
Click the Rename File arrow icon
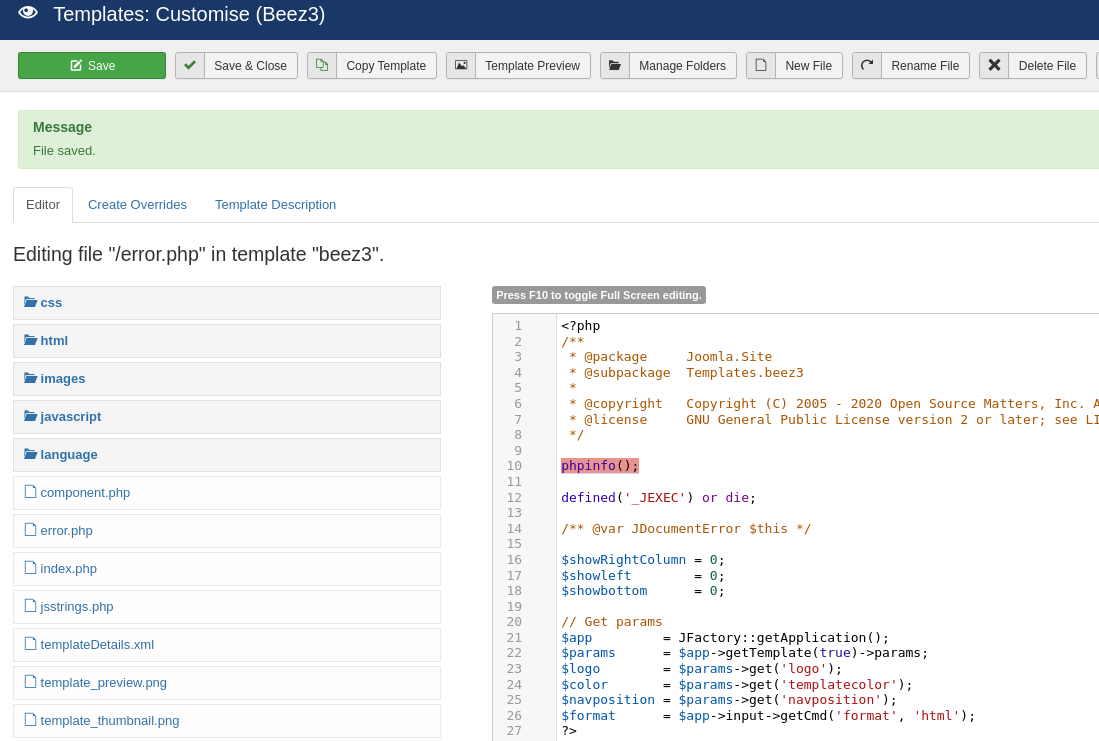click(867, 66)
